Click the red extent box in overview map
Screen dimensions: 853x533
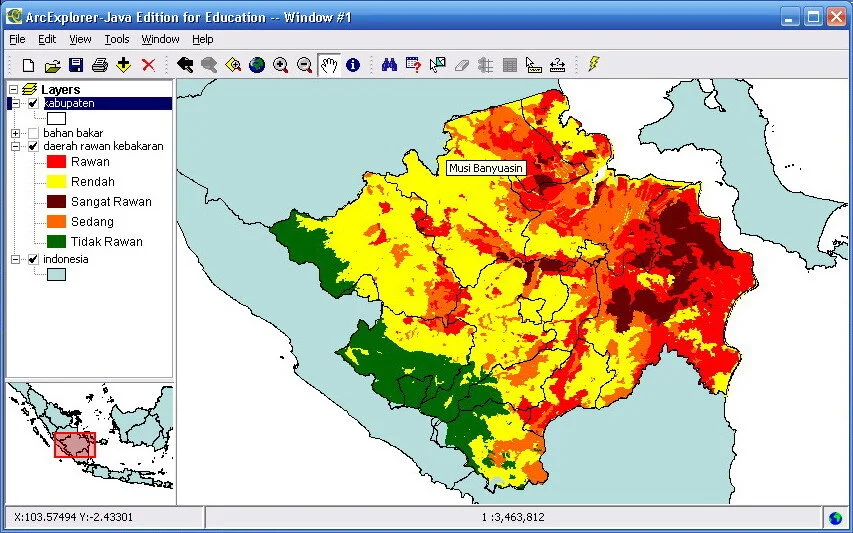[x=75, y=444]
